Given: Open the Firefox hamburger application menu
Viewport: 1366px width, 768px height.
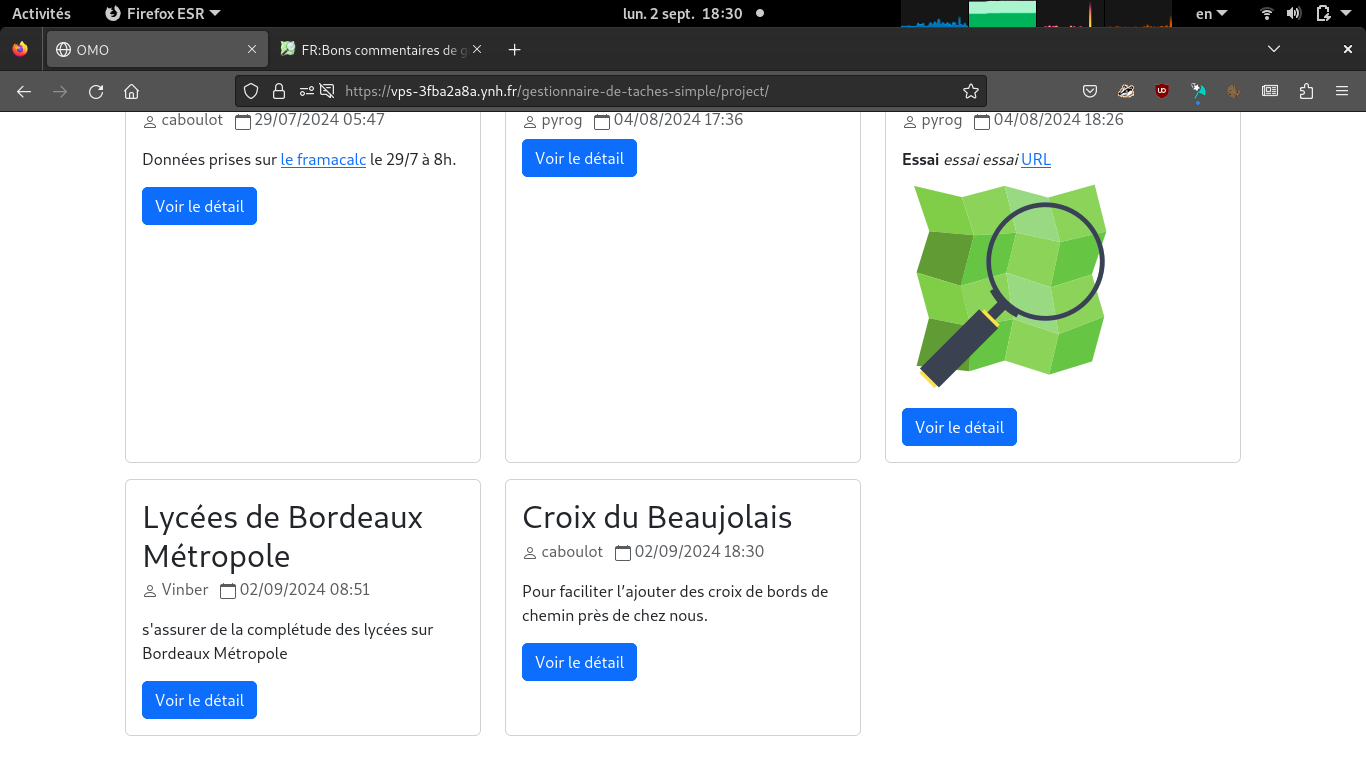Looking at the screenshot, I should (x=1342, y=91).
